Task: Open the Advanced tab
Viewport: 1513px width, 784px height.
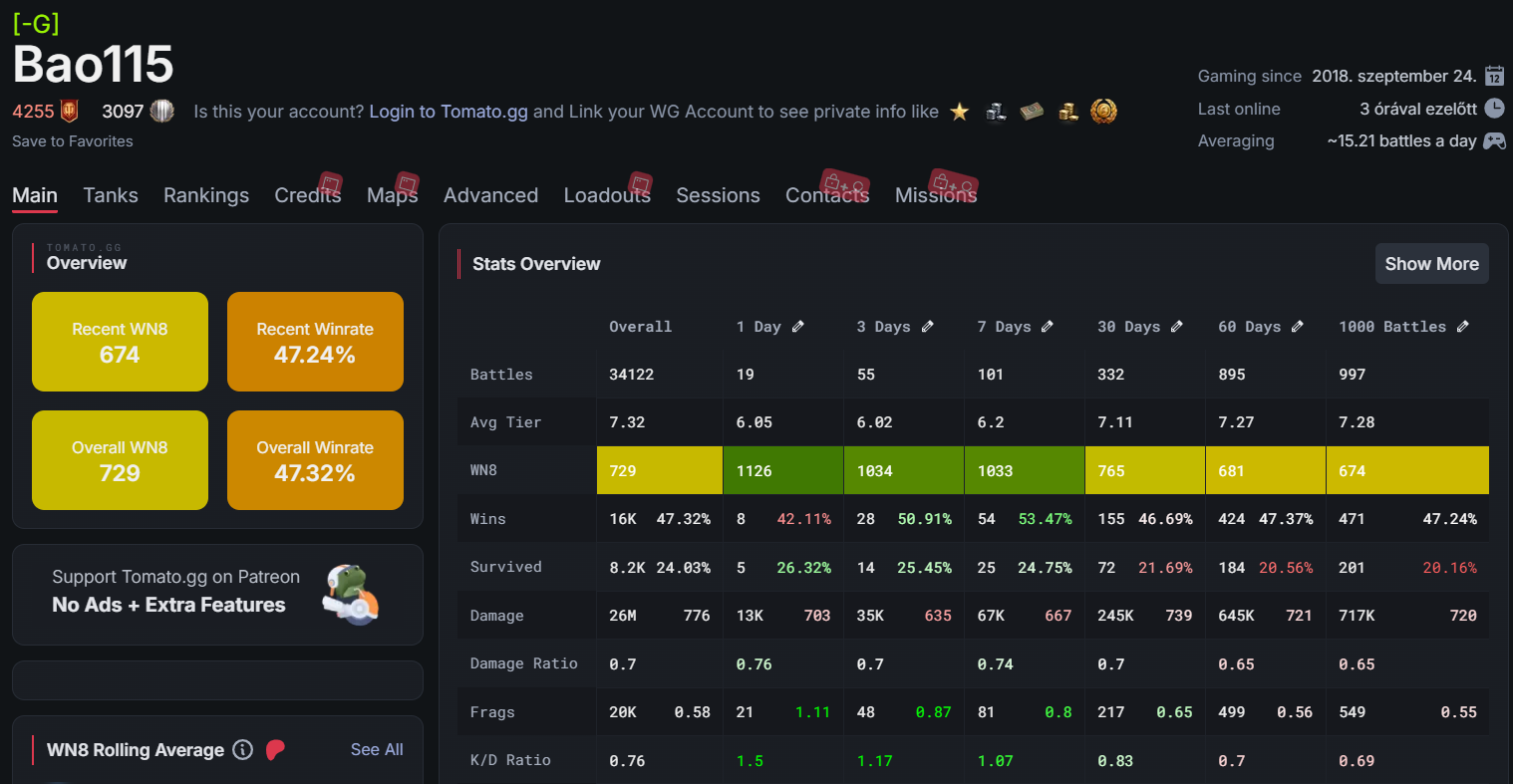Action: tap(490, 195)
